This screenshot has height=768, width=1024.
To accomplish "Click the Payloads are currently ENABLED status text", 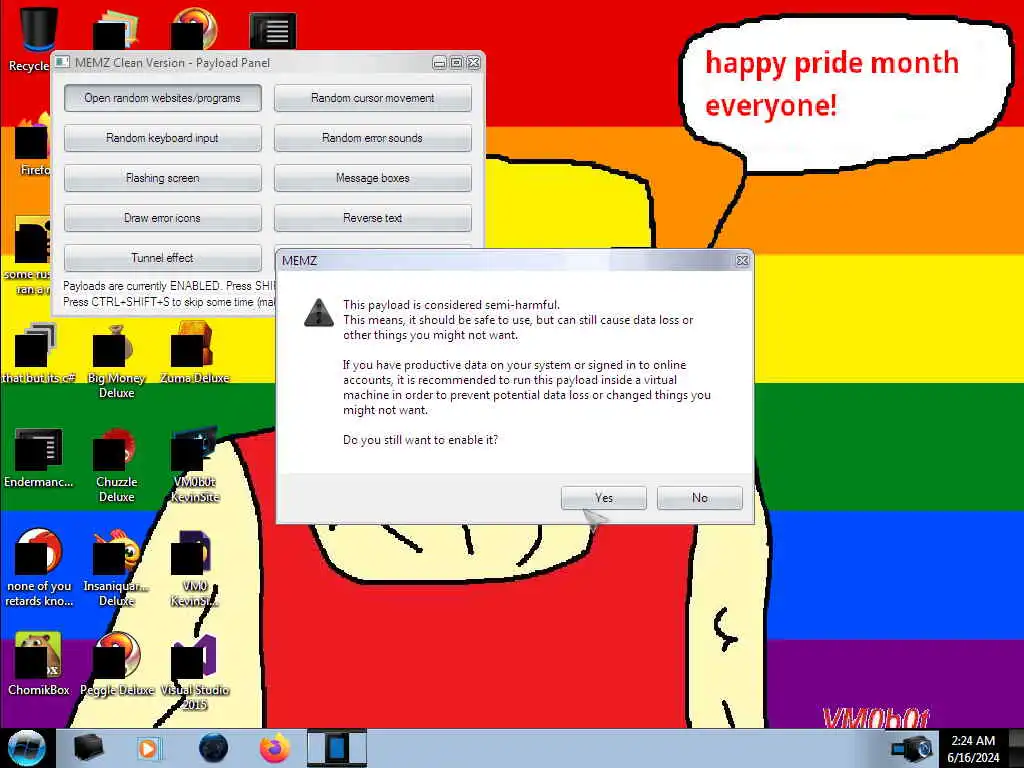I will click(169, 286).
